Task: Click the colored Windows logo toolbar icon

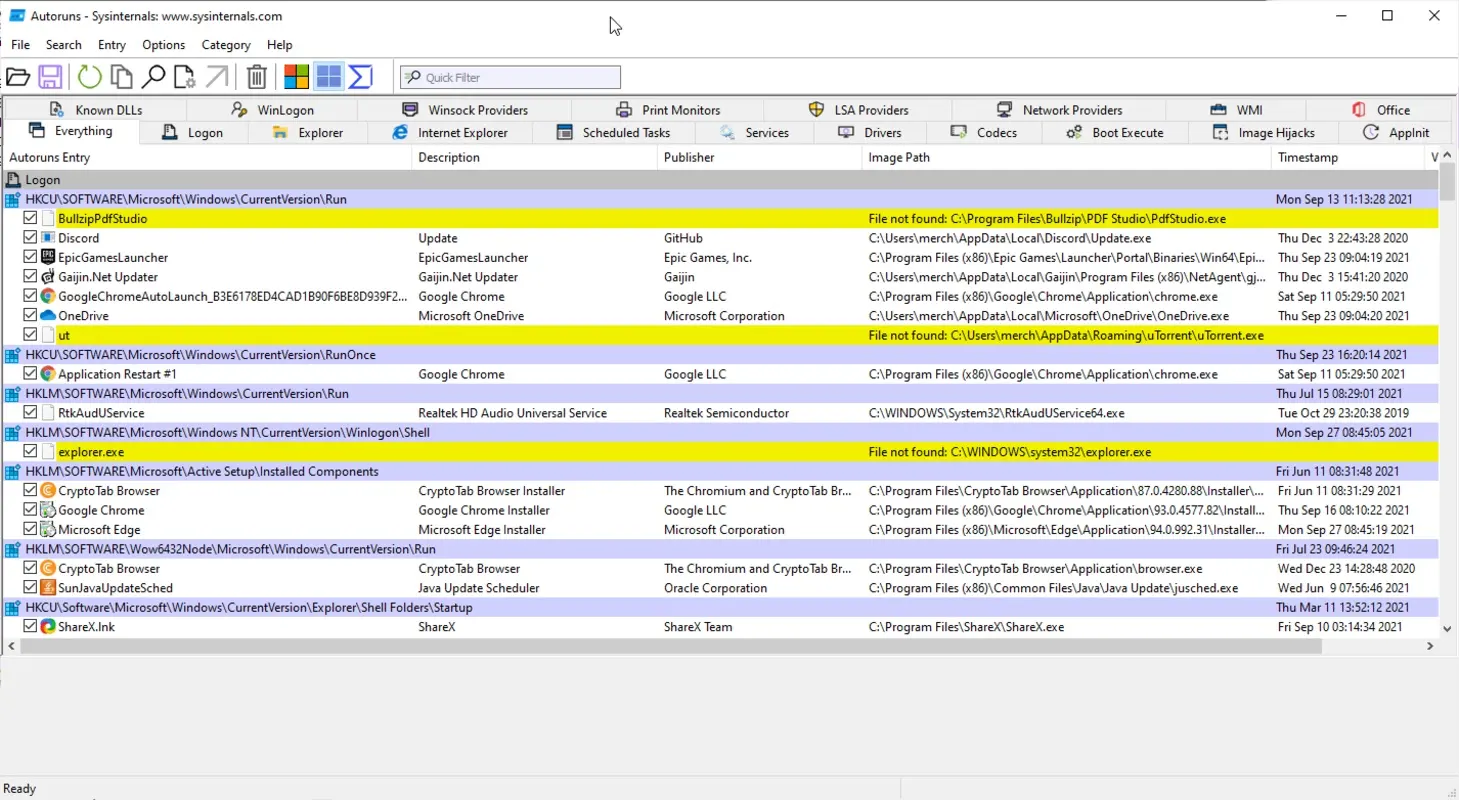Action: [x=296, y=77]
